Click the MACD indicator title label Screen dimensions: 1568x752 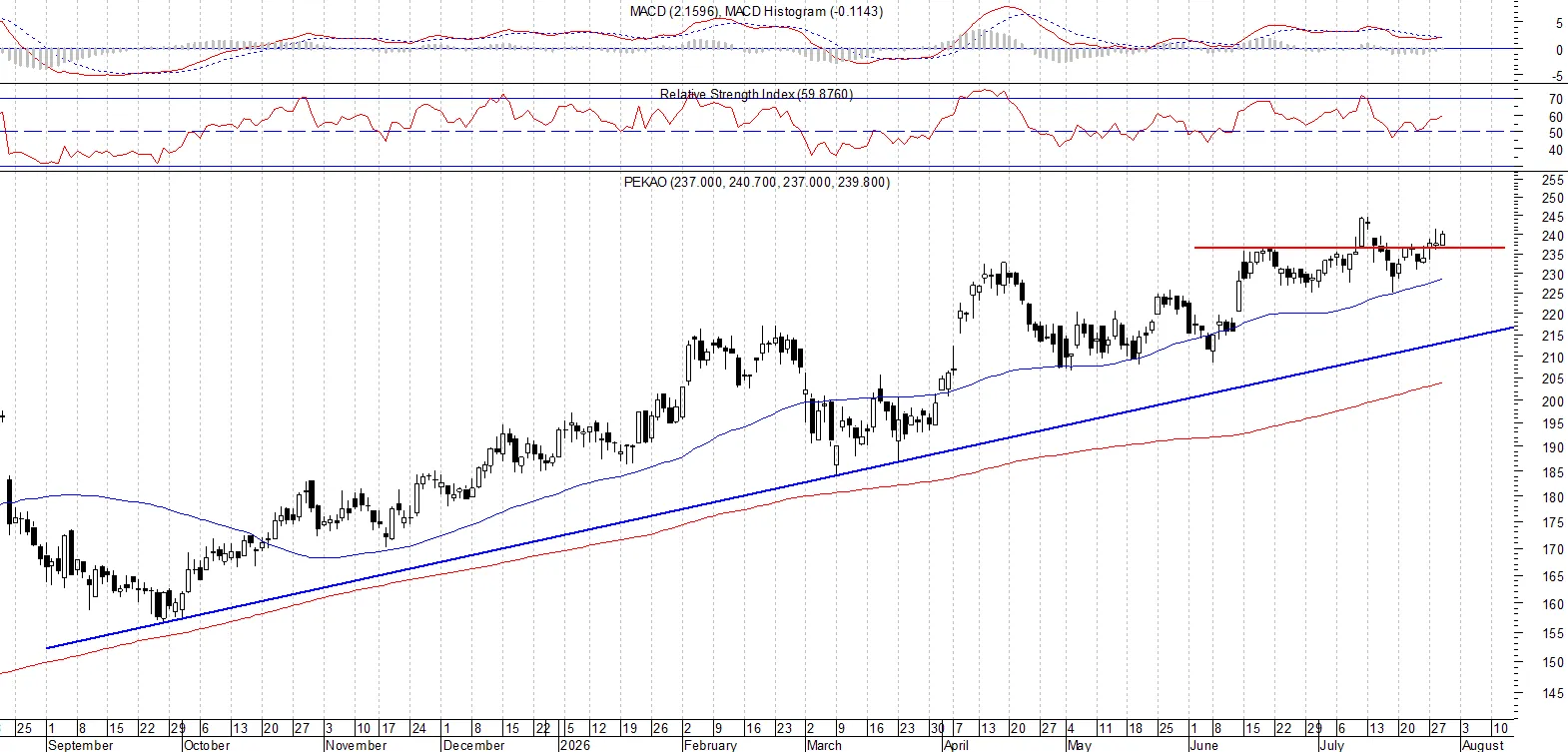756,11
